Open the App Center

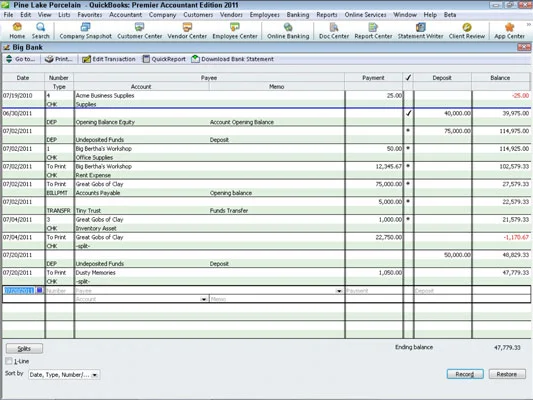(509, 31)
